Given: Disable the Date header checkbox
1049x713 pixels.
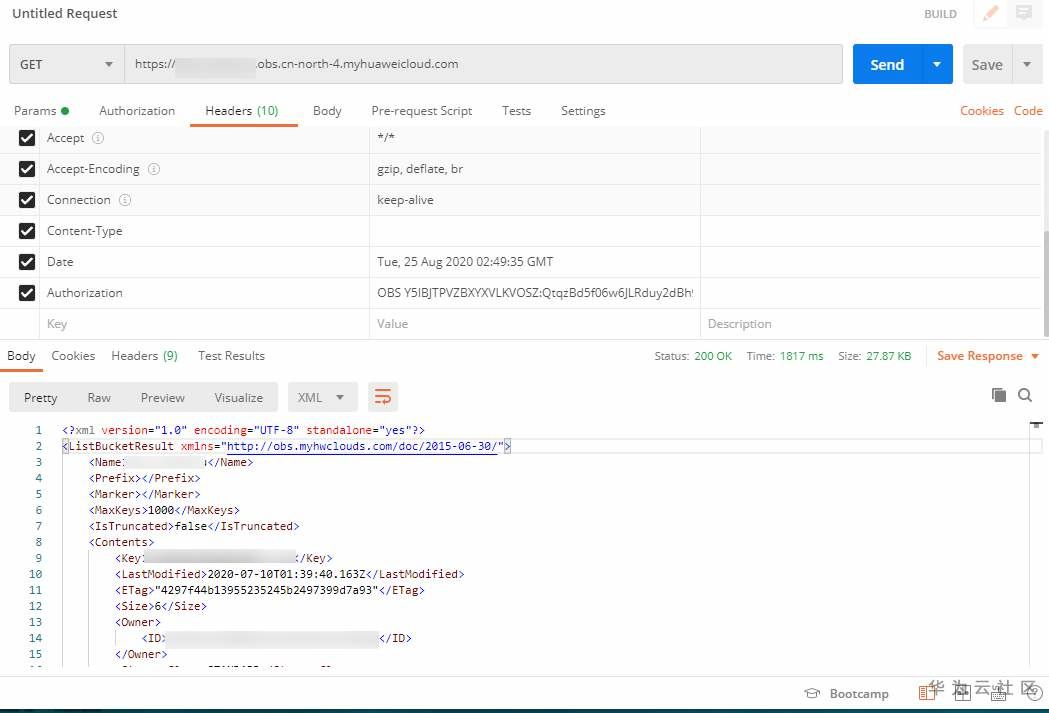Looking at the screenshot, I should click(x=27, y=262).
